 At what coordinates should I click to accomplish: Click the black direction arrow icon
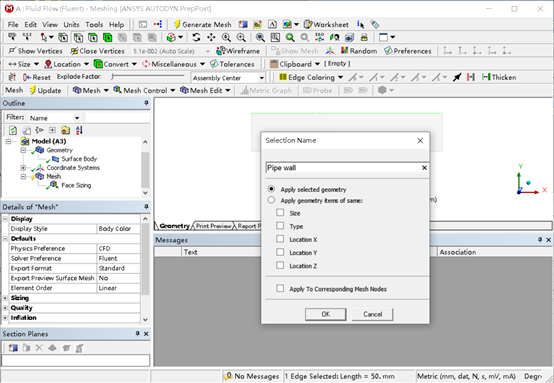click(x=457, y=77)
